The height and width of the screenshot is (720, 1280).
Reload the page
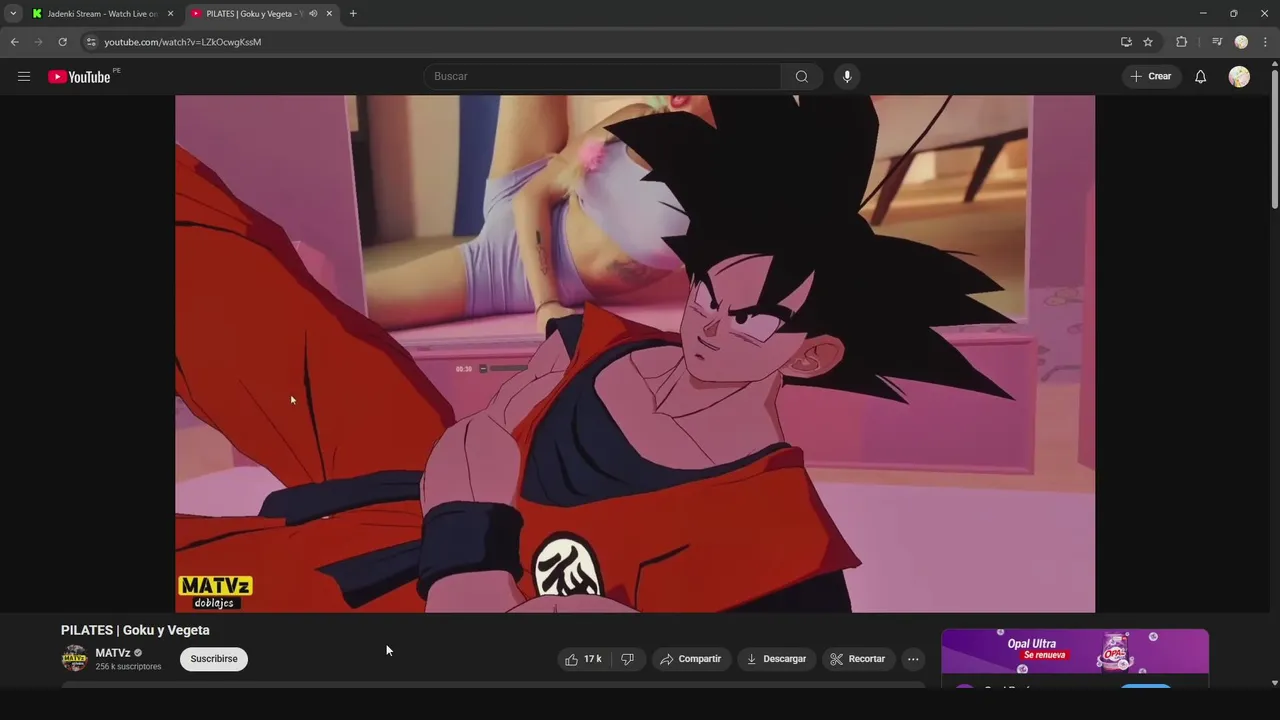tap(62, 42)
